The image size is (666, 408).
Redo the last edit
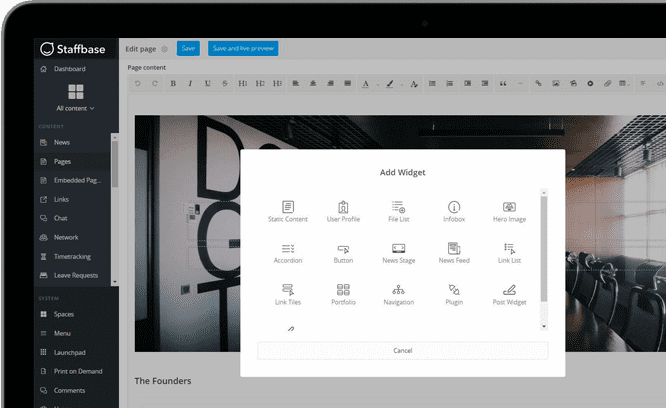click(x=155, y=84)
